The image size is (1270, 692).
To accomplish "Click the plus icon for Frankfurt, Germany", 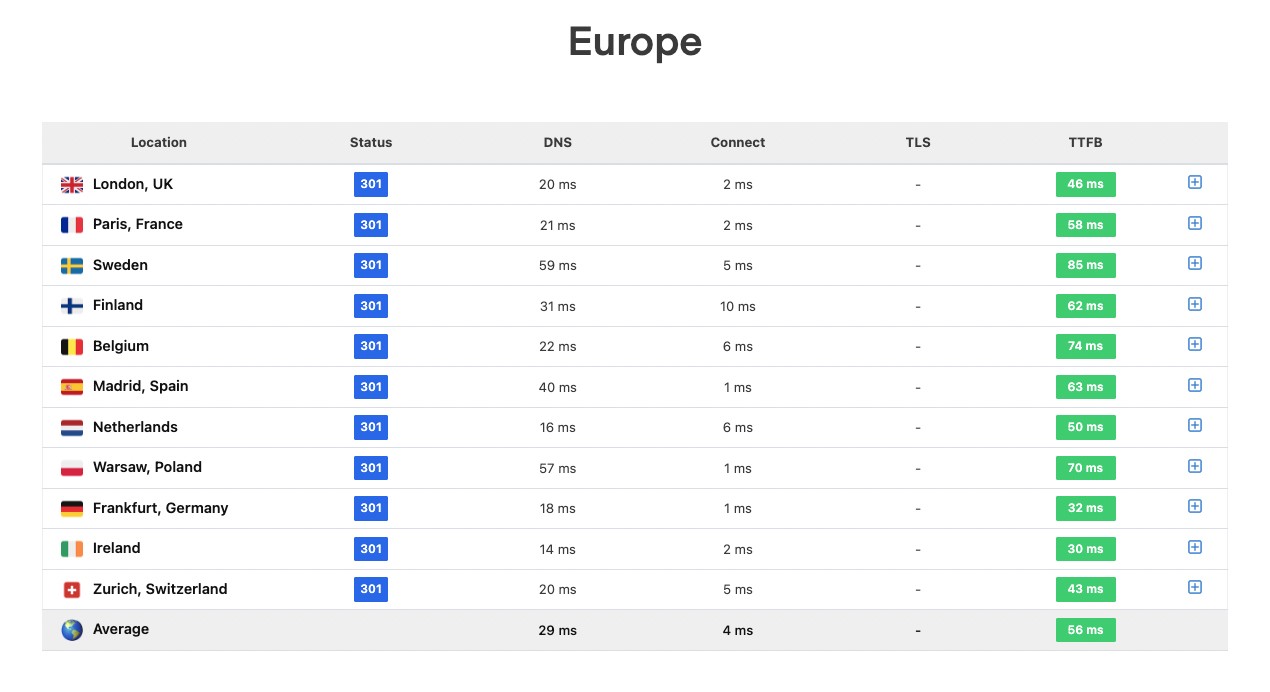I will click(1194, 506).
